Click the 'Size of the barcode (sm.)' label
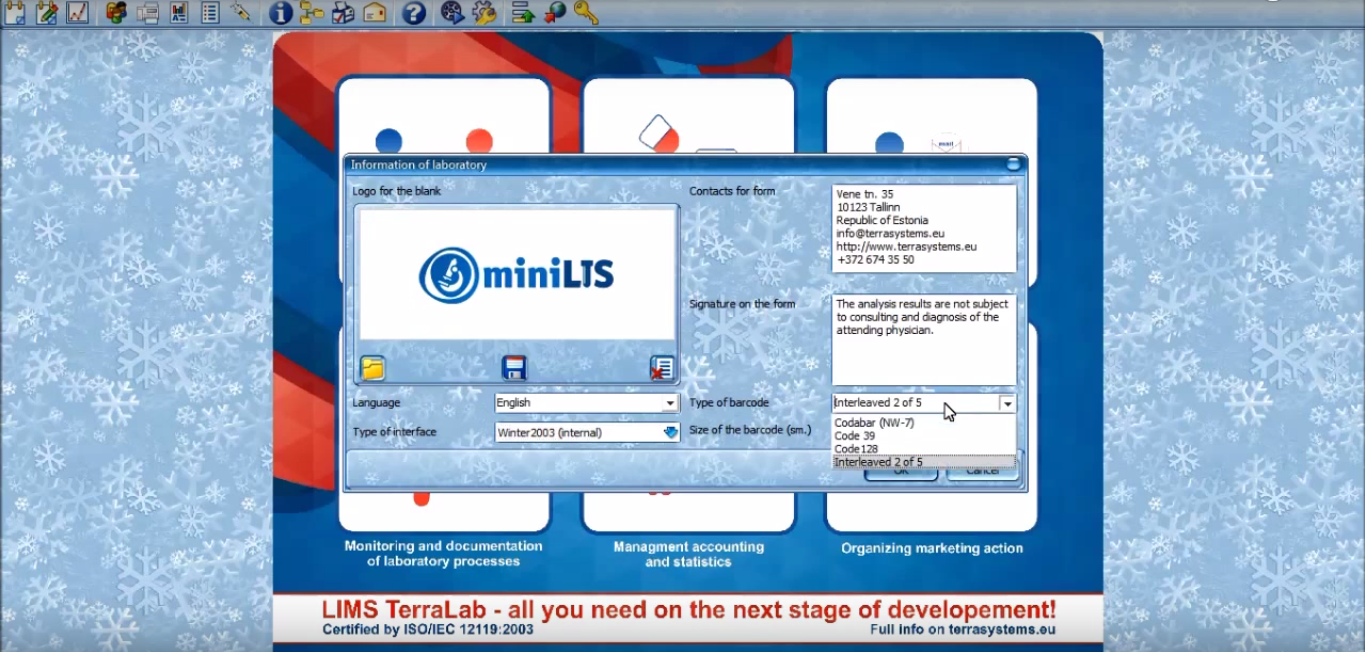Viewport: 1365px width, 652px height. [750, 430]
